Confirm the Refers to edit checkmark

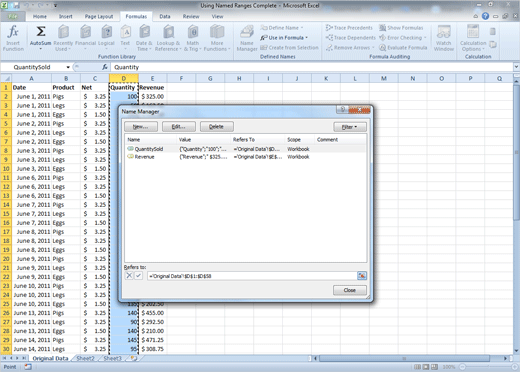coord(138,276)
